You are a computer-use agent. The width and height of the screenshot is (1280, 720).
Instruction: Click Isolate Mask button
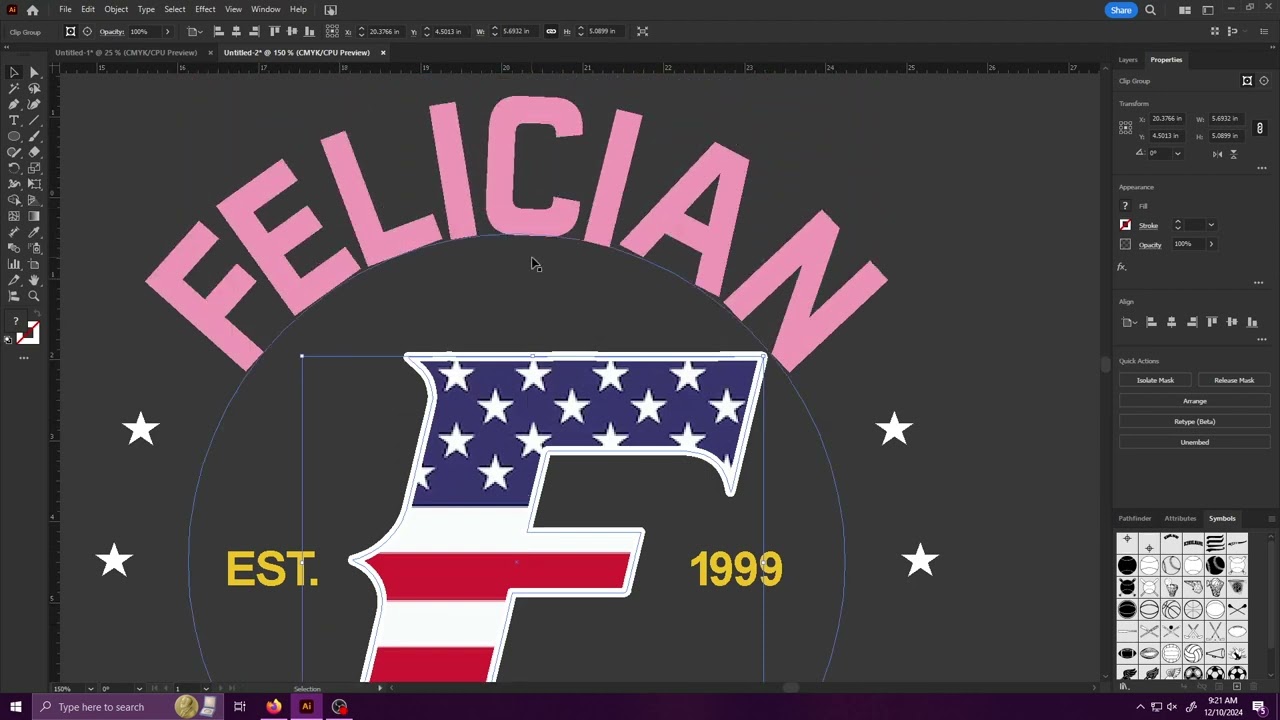pyautogui.click(x=1155, y=380)
